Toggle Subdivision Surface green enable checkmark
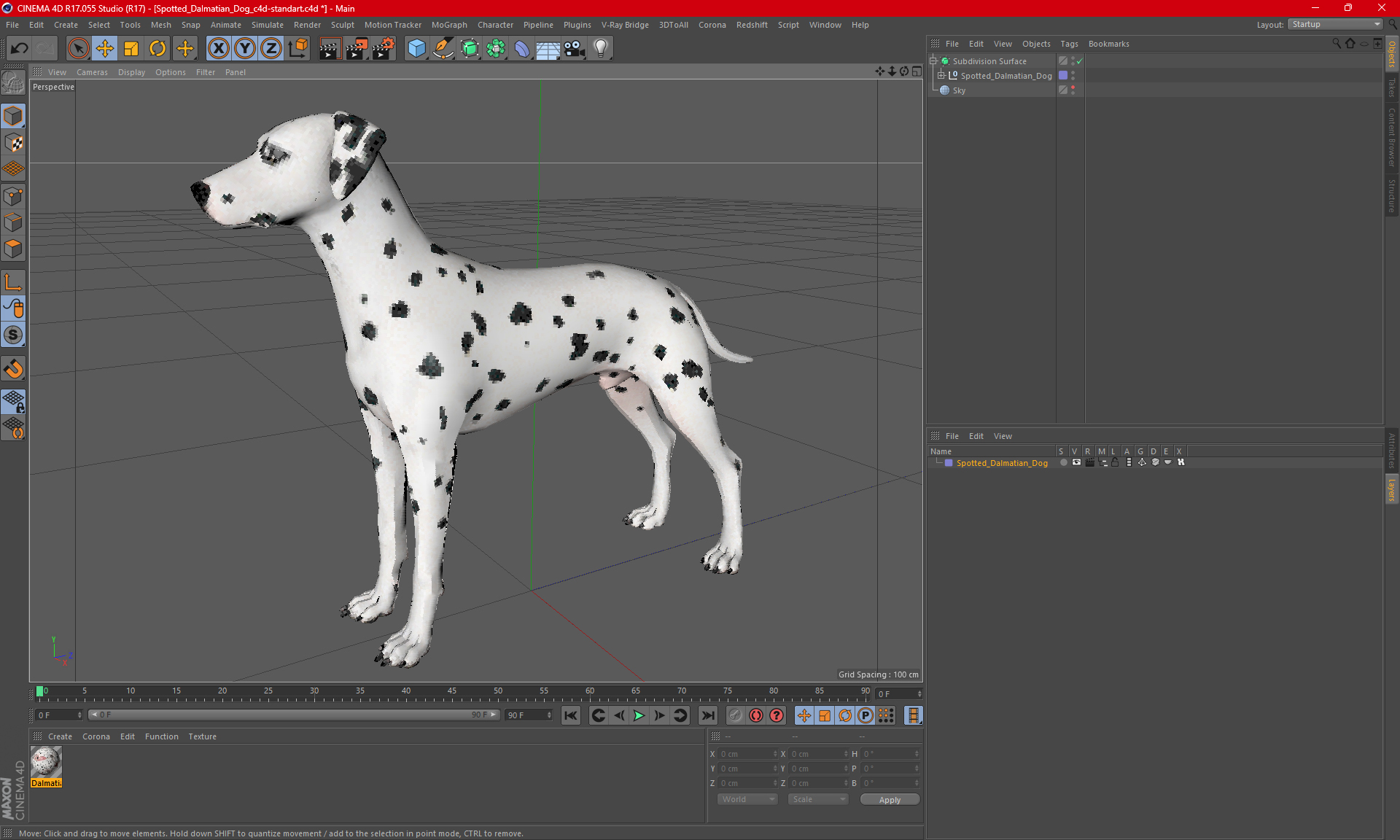The height and width of the screenshot is (840, 1400). coord(1080,61)
